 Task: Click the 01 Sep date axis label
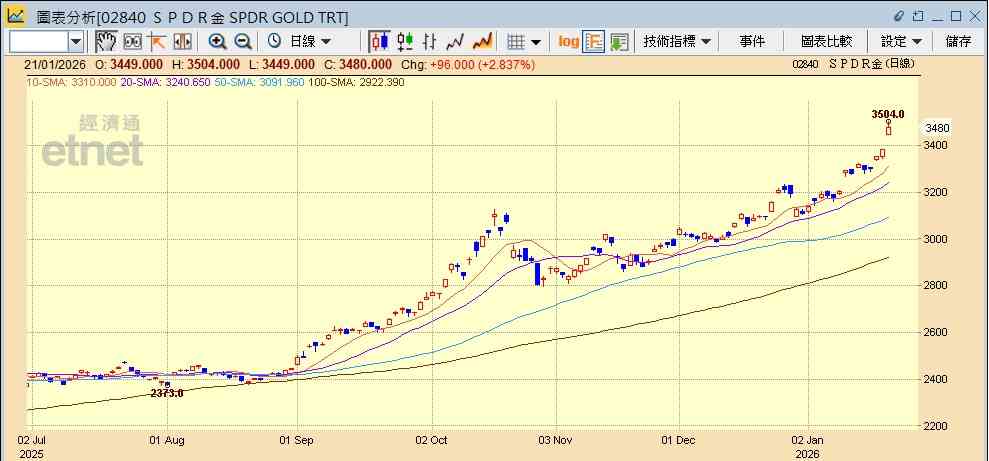(294, 440)
